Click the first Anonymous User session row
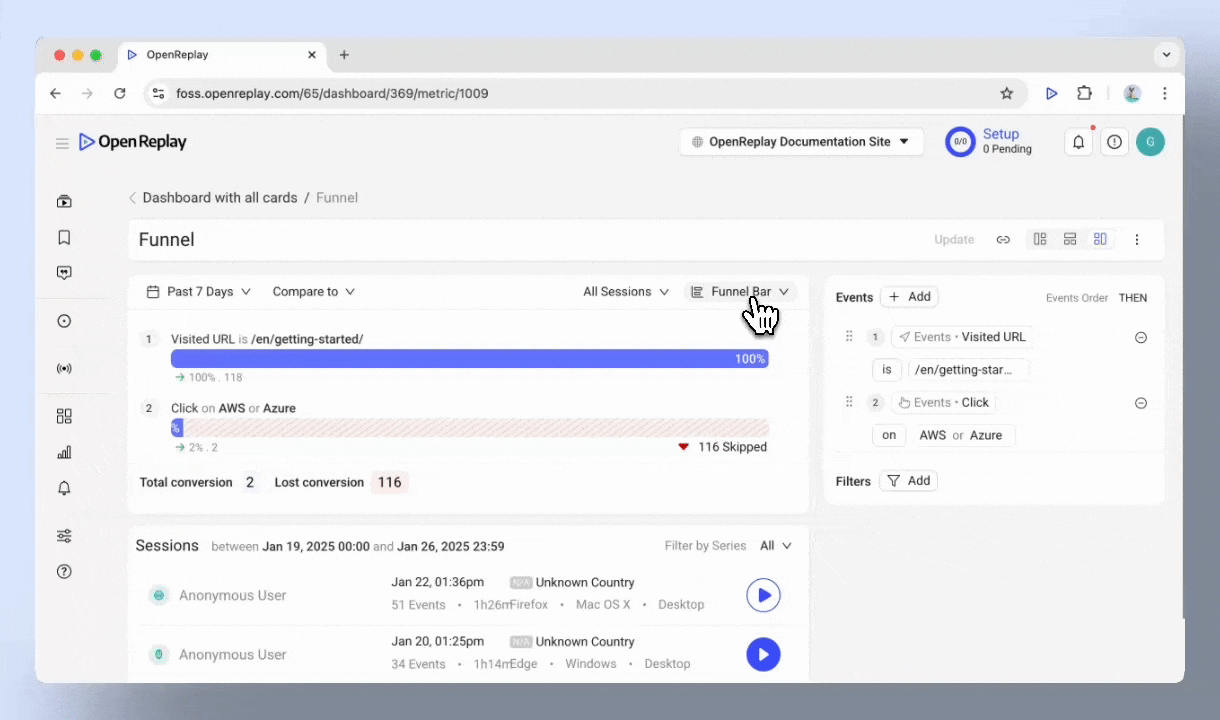The width and height of the screenshot is (1220, 720). [468, 595]
